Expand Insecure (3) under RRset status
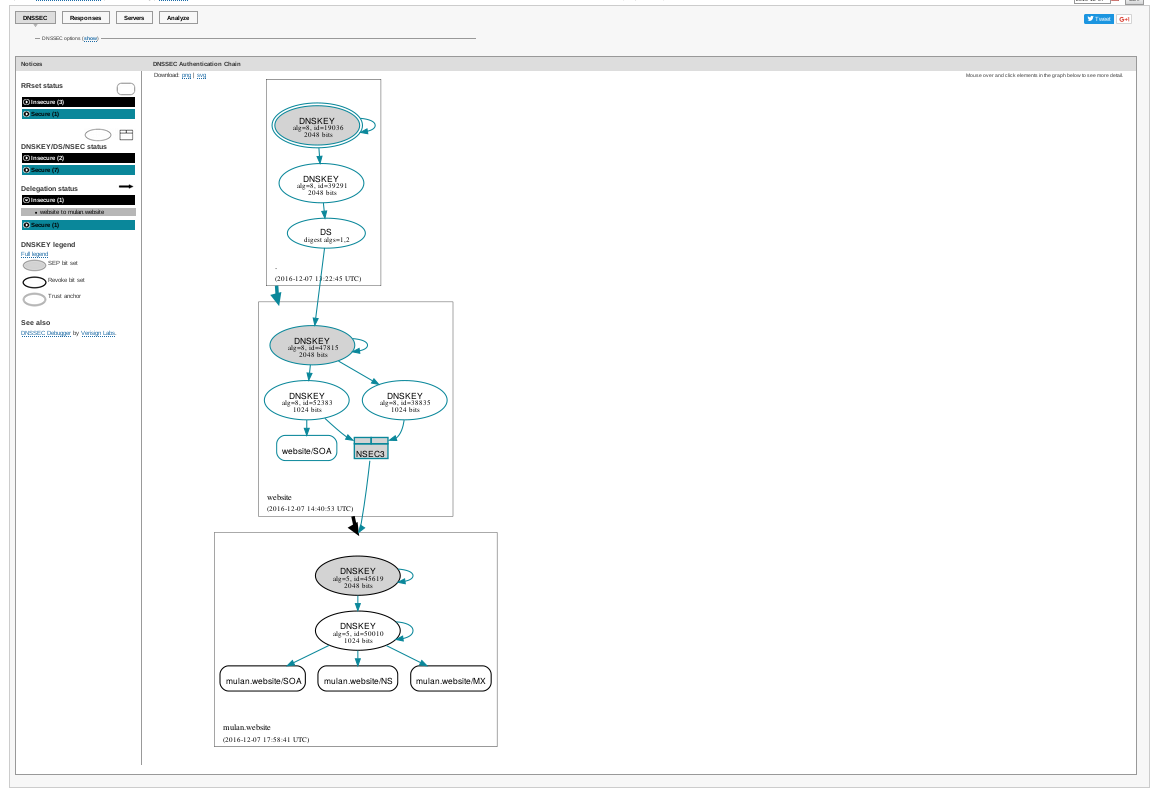This screenshot has width=1156, height=791. point(78,102)
